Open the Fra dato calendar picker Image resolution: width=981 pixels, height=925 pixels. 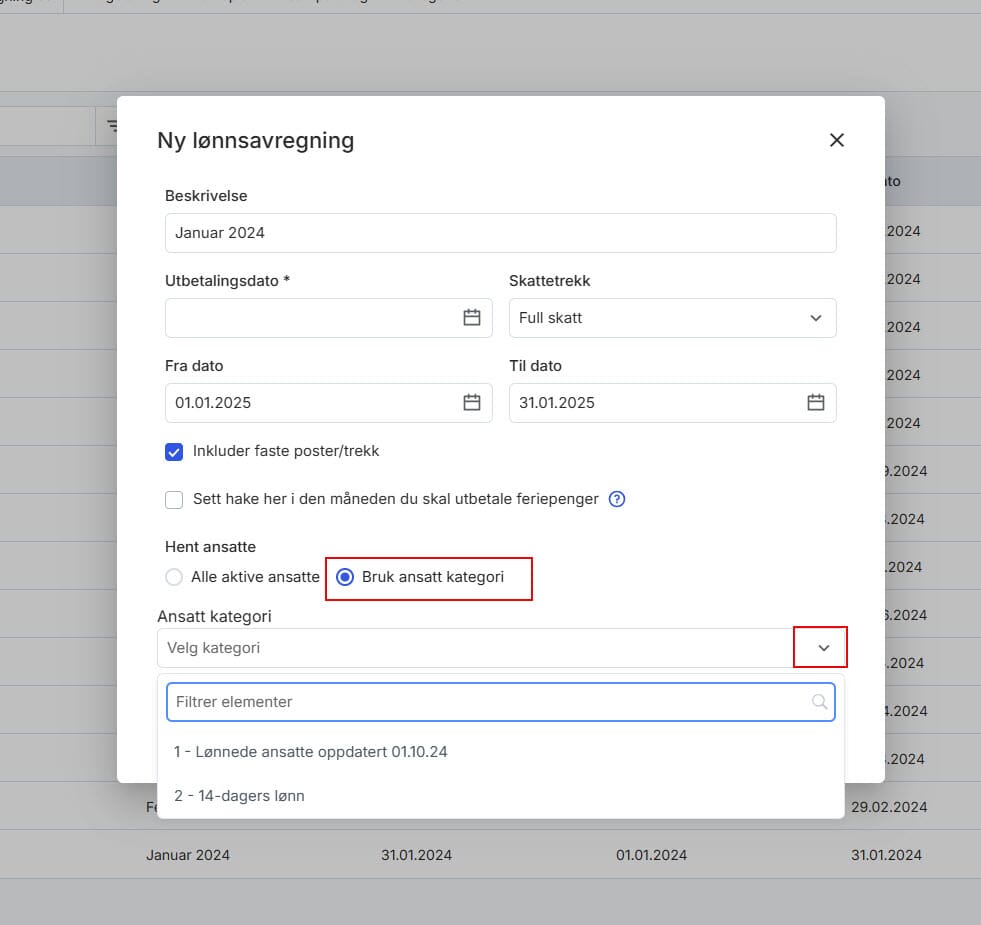click(472, 403)
